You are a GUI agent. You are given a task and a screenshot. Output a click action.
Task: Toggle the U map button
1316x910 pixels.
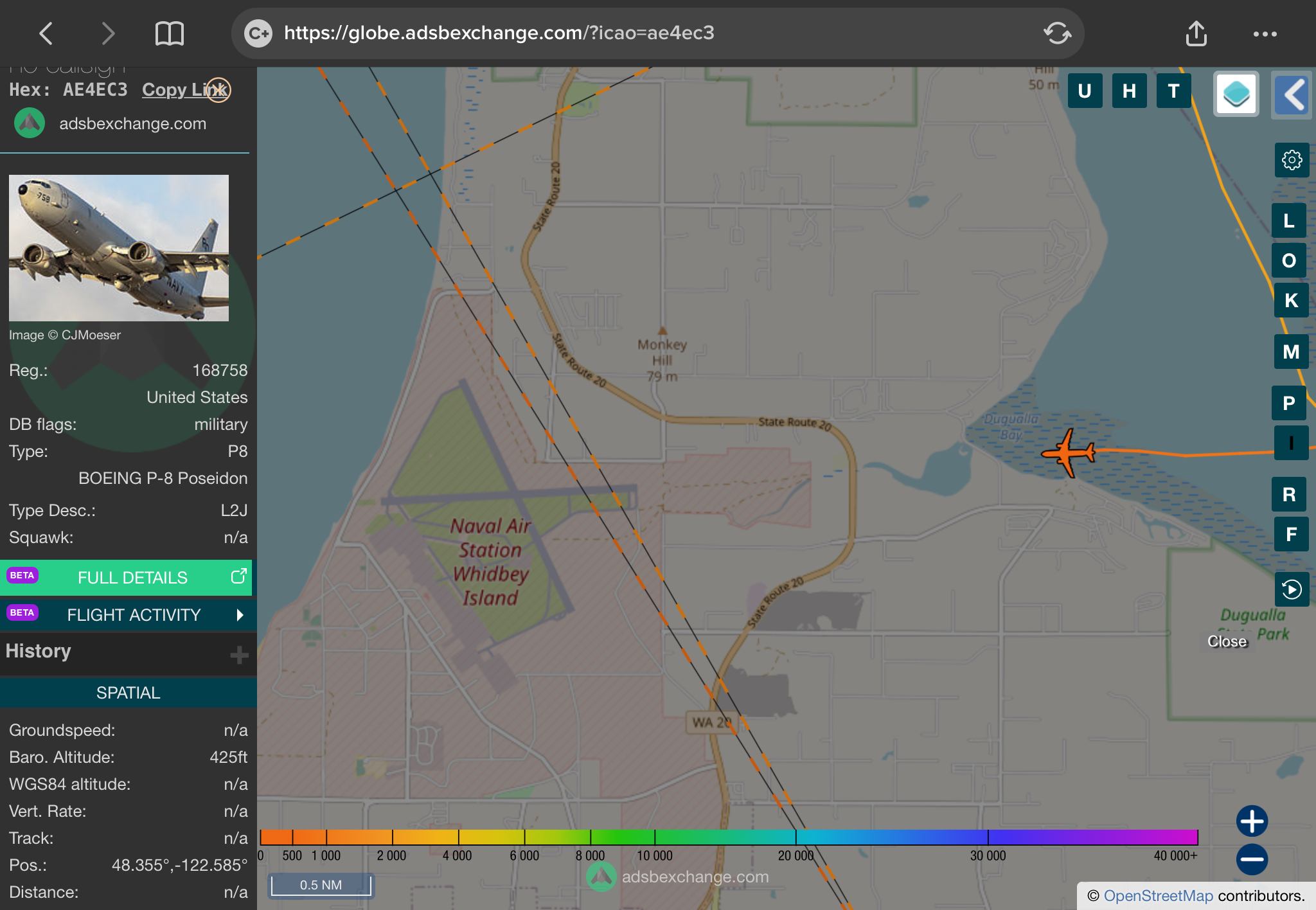pyautogui.click(x=1085, y=91)
